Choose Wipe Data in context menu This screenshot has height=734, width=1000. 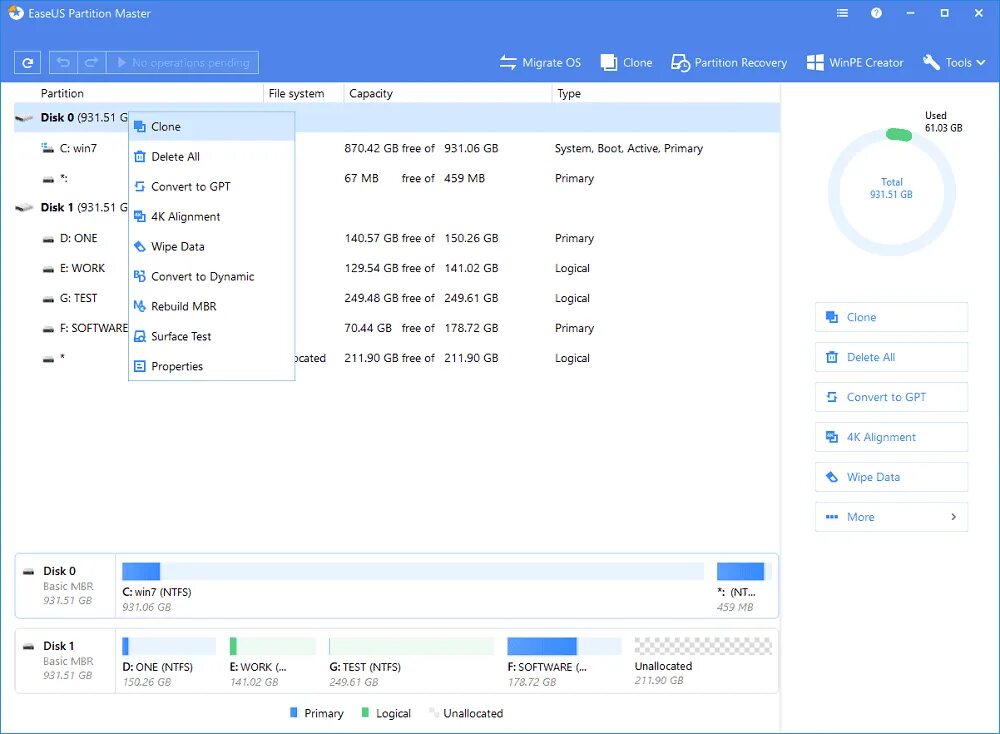(x=212, y=246)
